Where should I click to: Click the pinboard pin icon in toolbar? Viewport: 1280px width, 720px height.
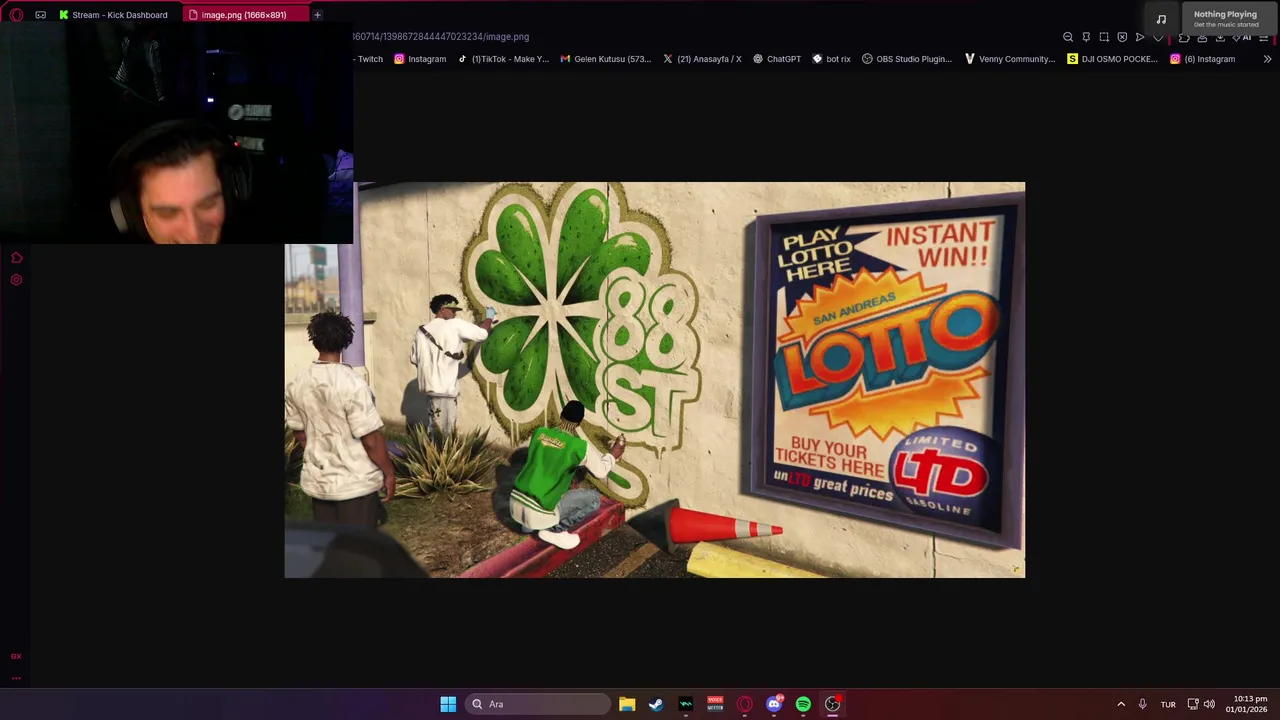click(1086, 37)
